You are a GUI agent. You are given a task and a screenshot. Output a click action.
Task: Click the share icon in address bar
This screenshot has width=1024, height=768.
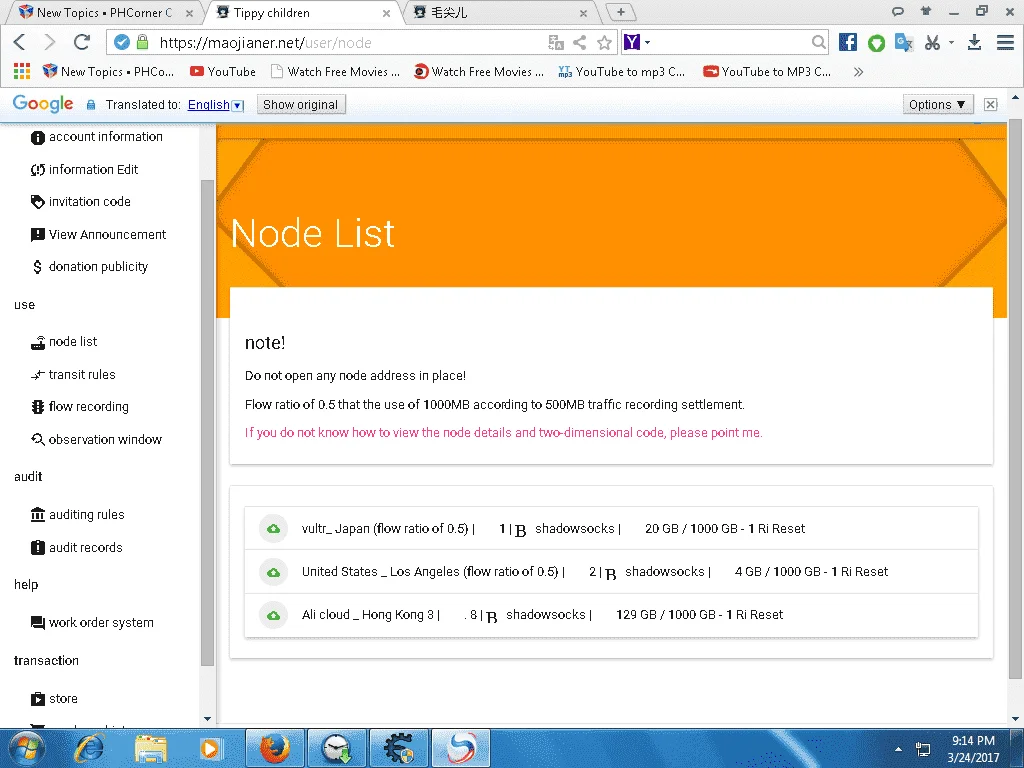[x=579, y=42]
